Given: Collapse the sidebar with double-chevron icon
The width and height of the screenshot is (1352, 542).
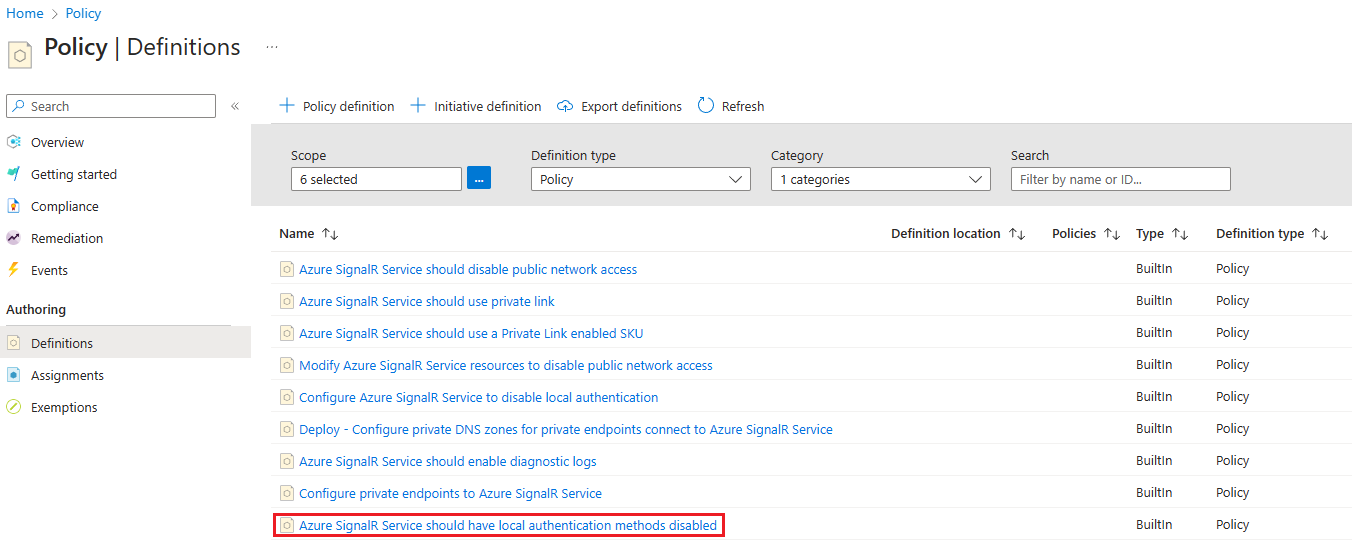Looking at the screenshot, I should click(x=235, y=106).
